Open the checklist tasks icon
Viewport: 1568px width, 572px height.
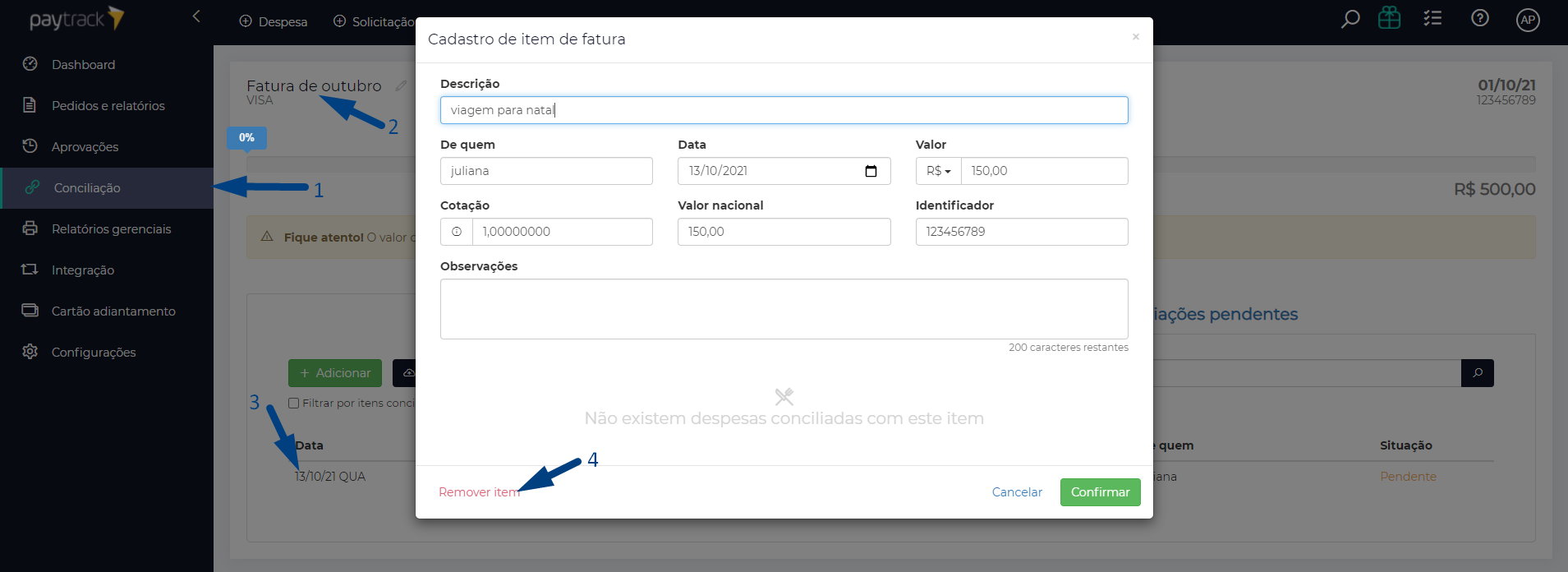point(1433,18)
